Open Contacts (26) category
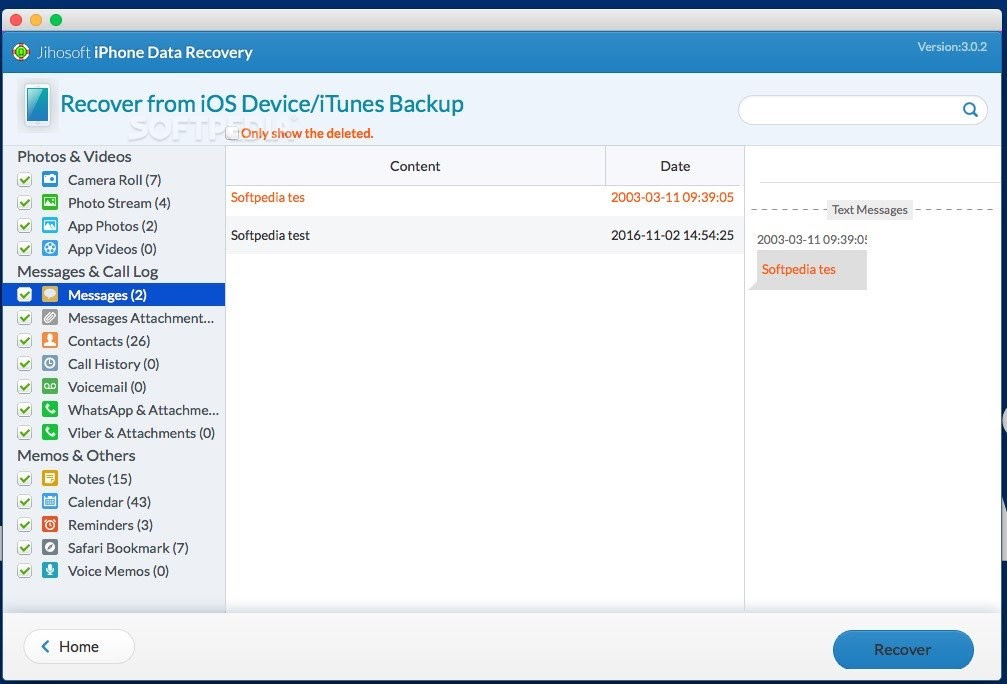The image size is (1007, 684). [x=109, y=341]
